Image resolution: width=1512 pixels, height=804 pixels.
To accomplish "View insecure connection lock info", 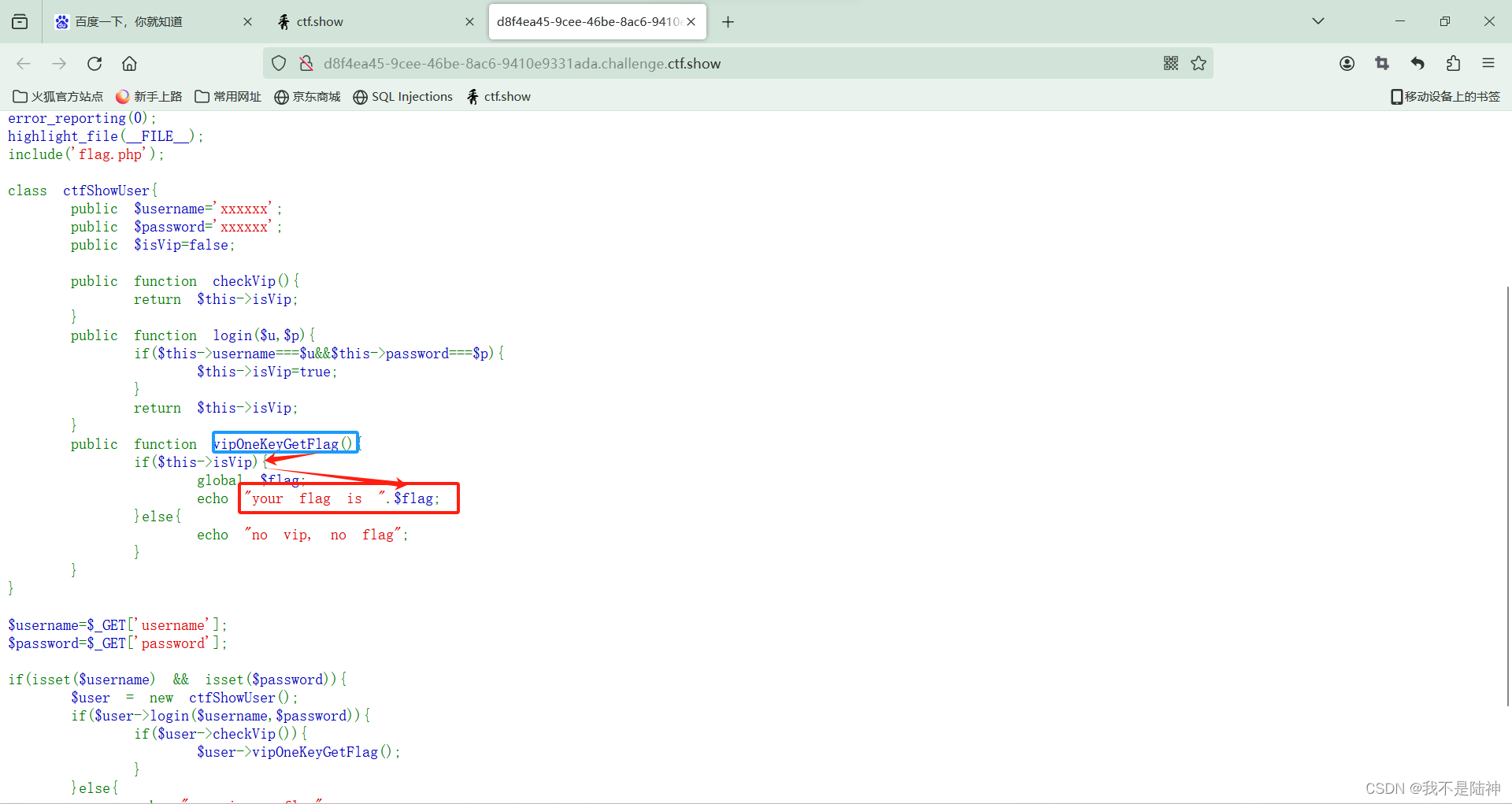I will click(x=306, y=63).
